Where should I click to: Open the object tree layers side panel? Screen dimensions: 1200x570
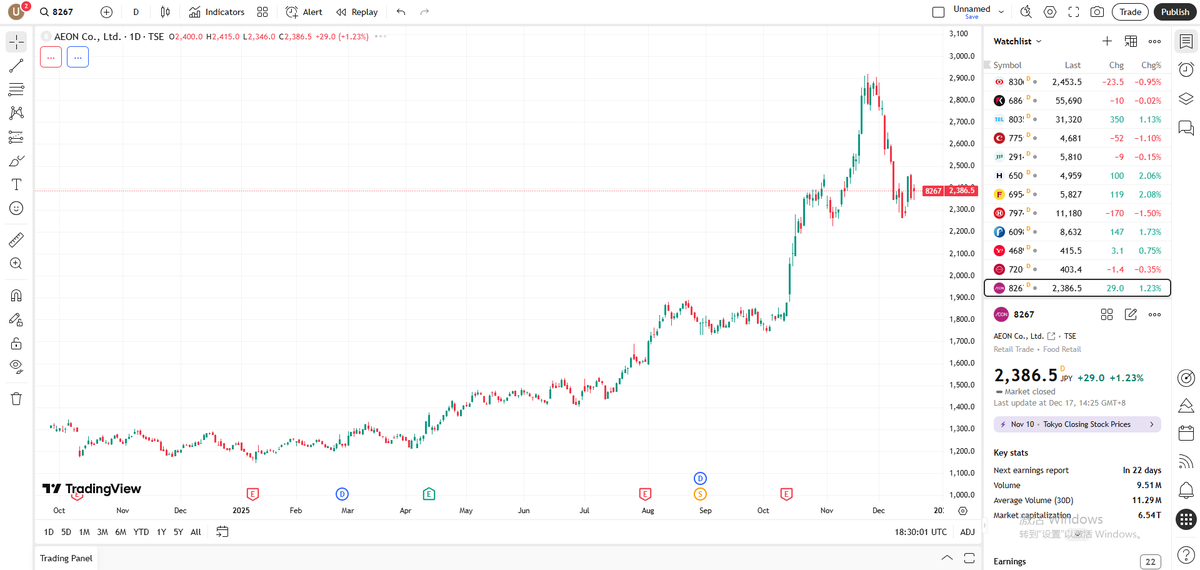click(x=1186, y=98)
